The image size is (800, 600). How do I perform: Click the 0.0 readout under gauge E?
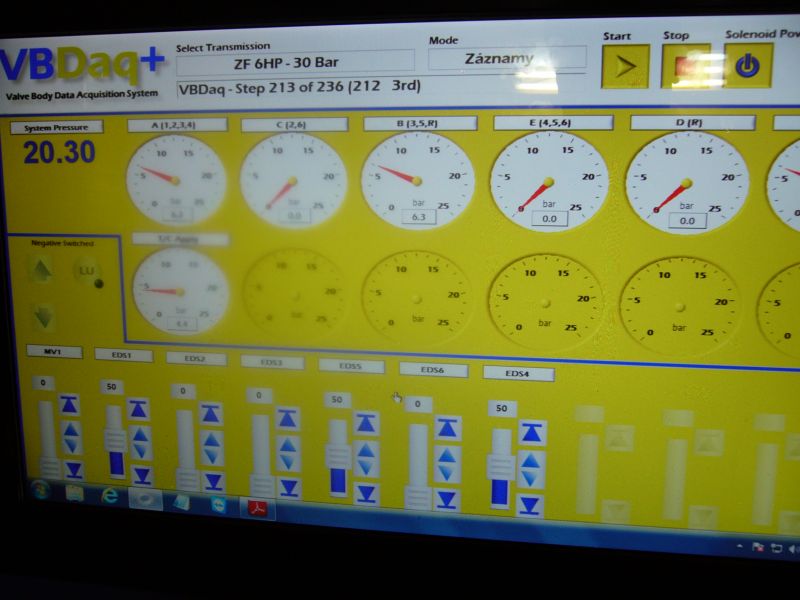[549, 219]
